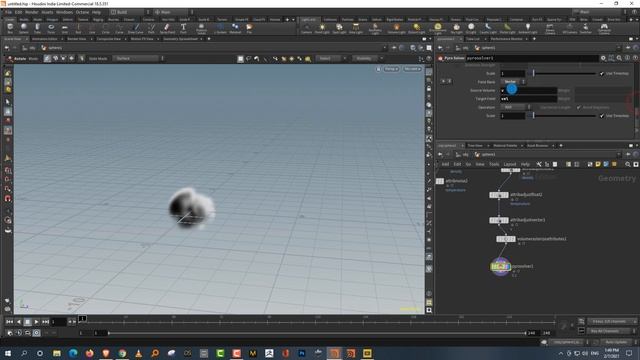Click the parameter pane search icon
This screenshot has height=360, width=640.
[619, 58]
